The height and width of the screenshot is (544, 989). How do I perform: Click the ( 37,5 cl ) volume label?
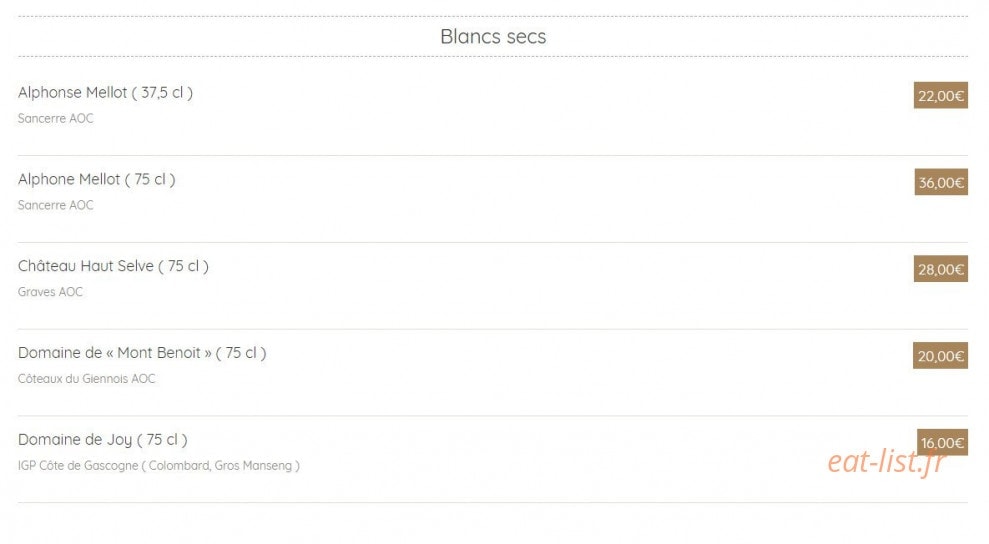pos(163,93)
